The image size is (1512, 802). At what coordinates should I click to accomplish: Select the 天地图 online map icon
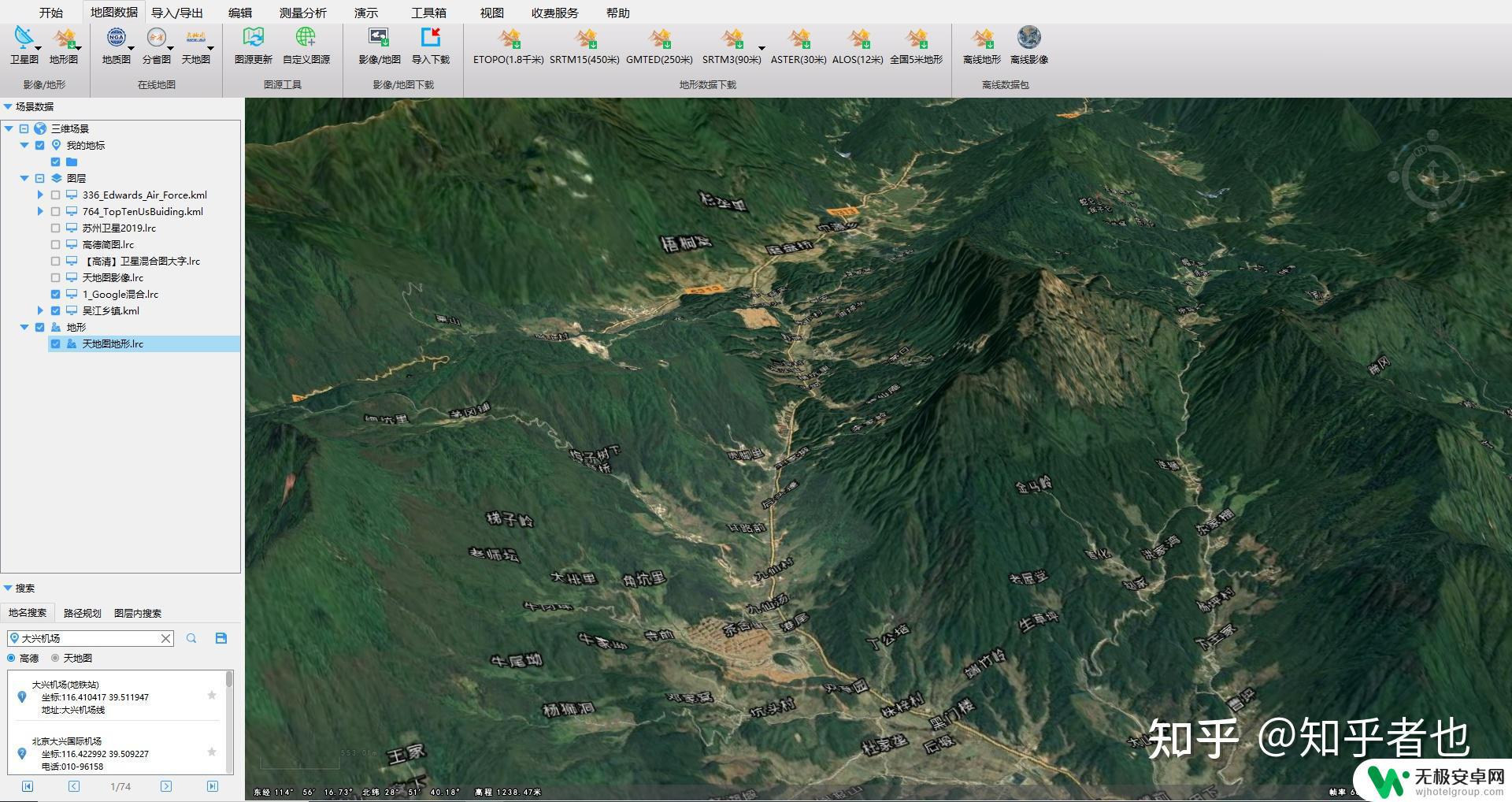[x=196, y=46]
